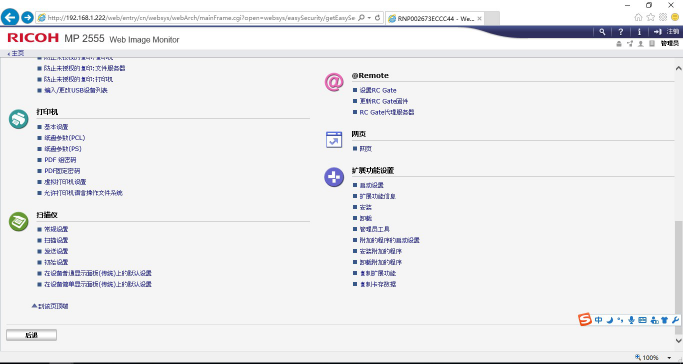Click the purple extended features plus icon
683x364 pixels.
tap(334, 177)
